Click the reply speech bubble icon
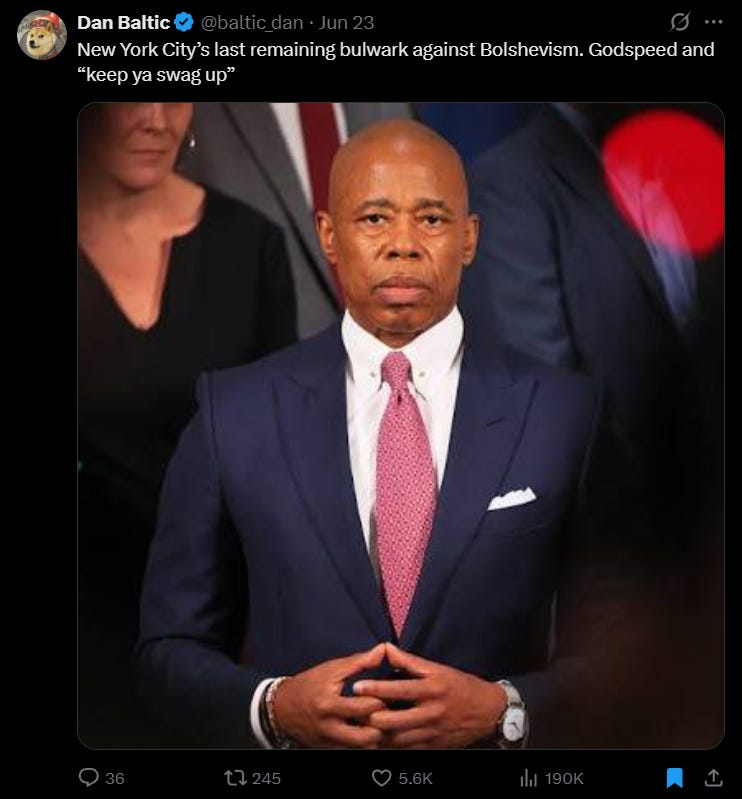 click(89, 778)
